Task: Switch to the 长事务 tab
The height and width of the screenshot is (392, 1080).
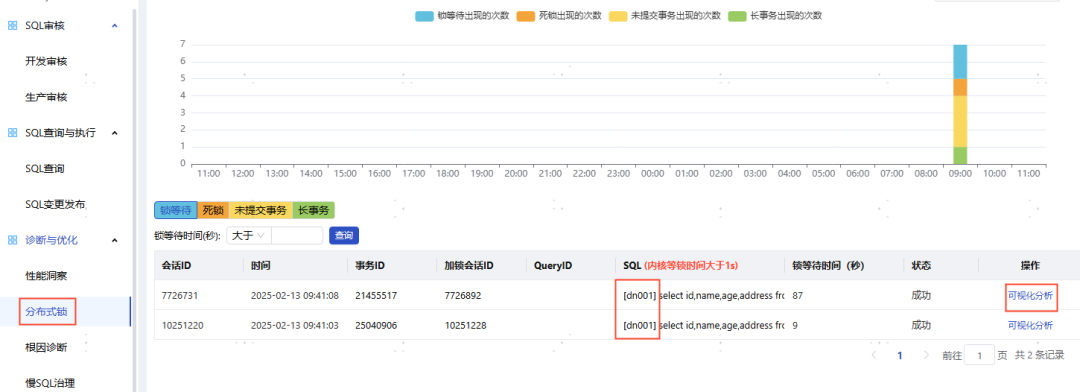Action: pos(313,210)
